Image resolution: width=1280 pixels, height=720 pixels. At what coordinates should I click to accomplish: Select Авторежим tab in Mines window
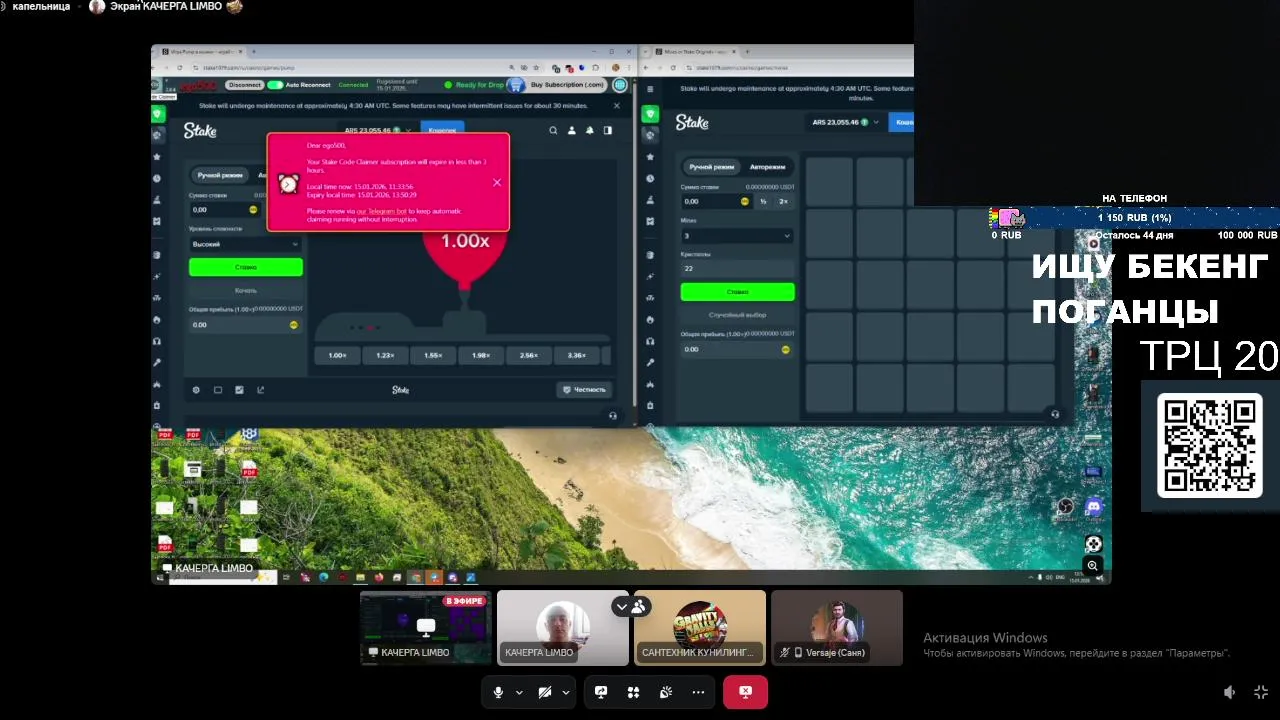(767, 167)
